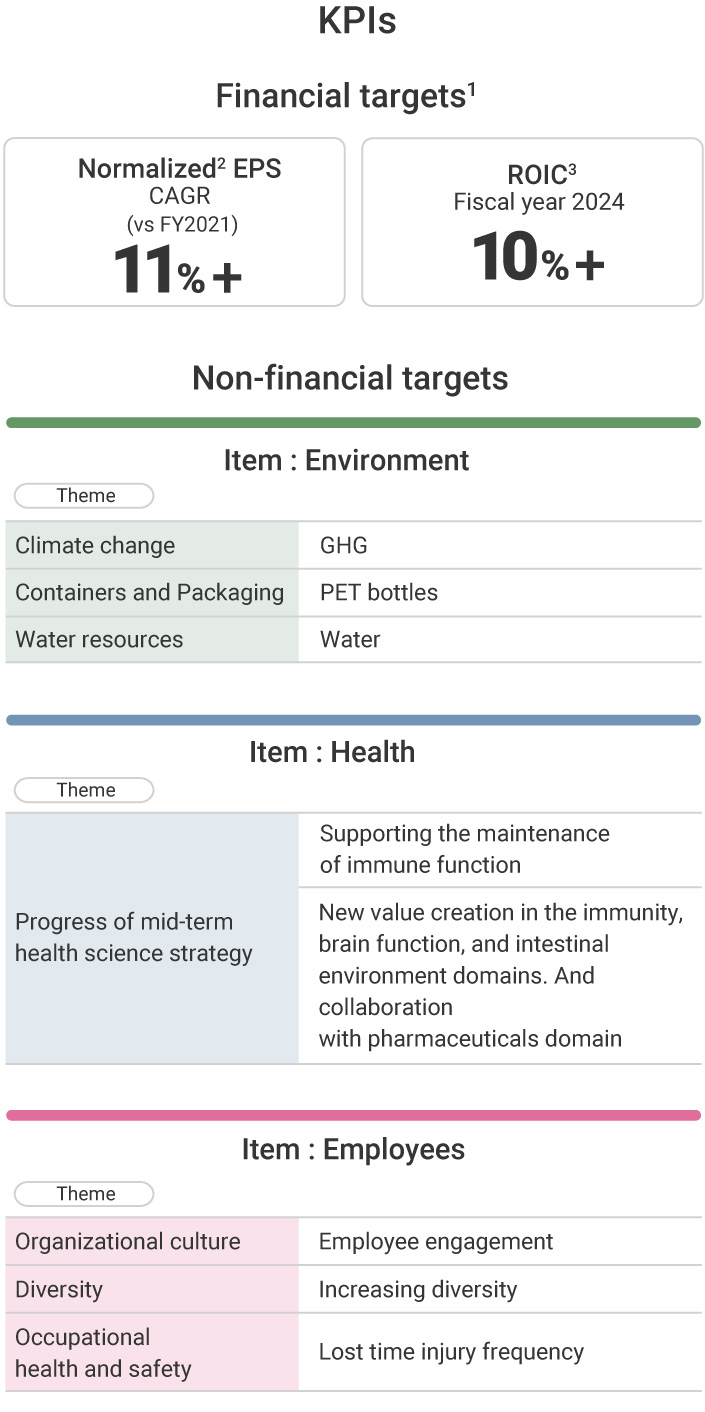Select Supporting the maintenance of immune function
705x1412 pixels.
pos(465,849)
